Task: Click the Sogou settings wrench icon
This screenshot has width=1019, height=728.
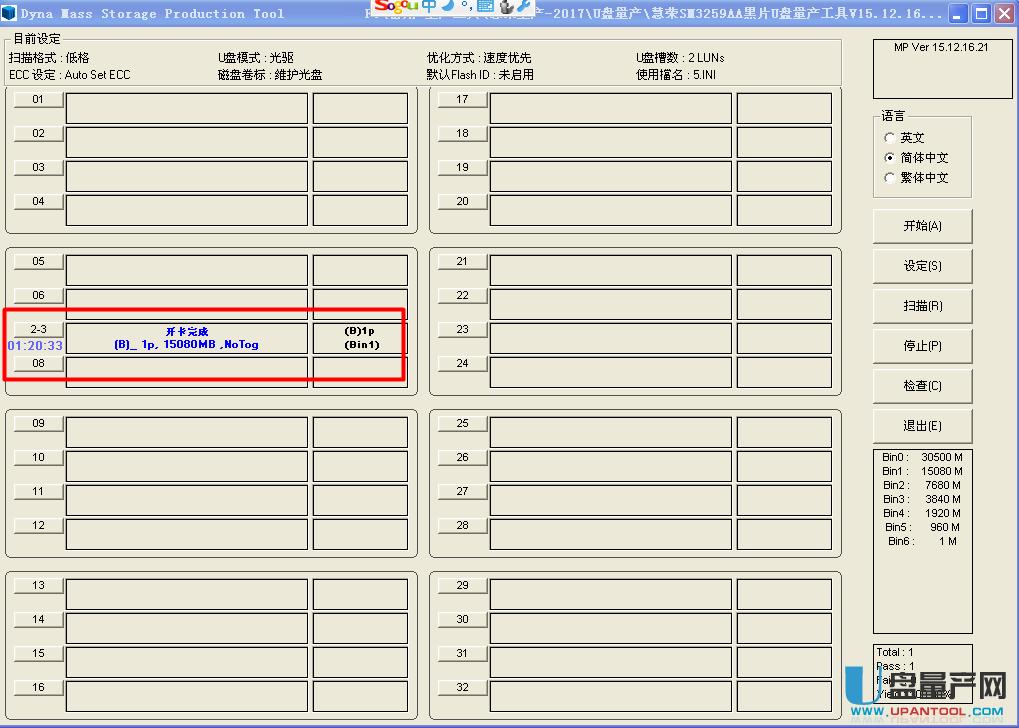Action: (x=521, y=8)
